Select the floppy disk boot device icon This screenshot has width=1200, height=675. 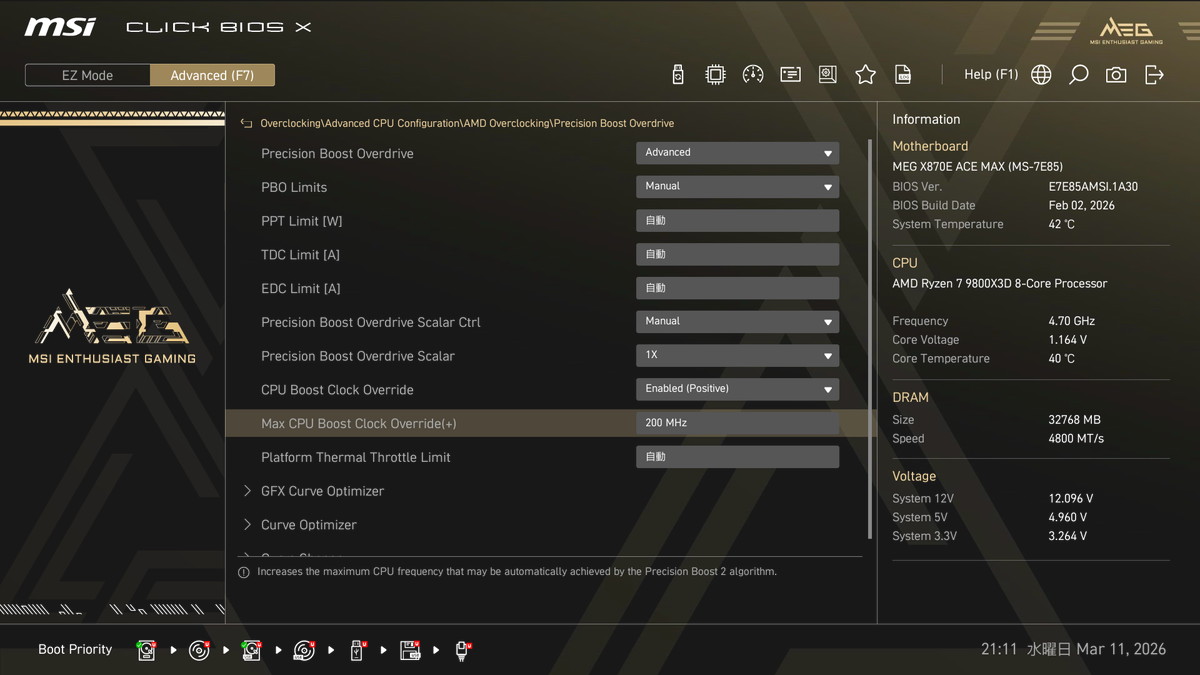click(410, 650)
